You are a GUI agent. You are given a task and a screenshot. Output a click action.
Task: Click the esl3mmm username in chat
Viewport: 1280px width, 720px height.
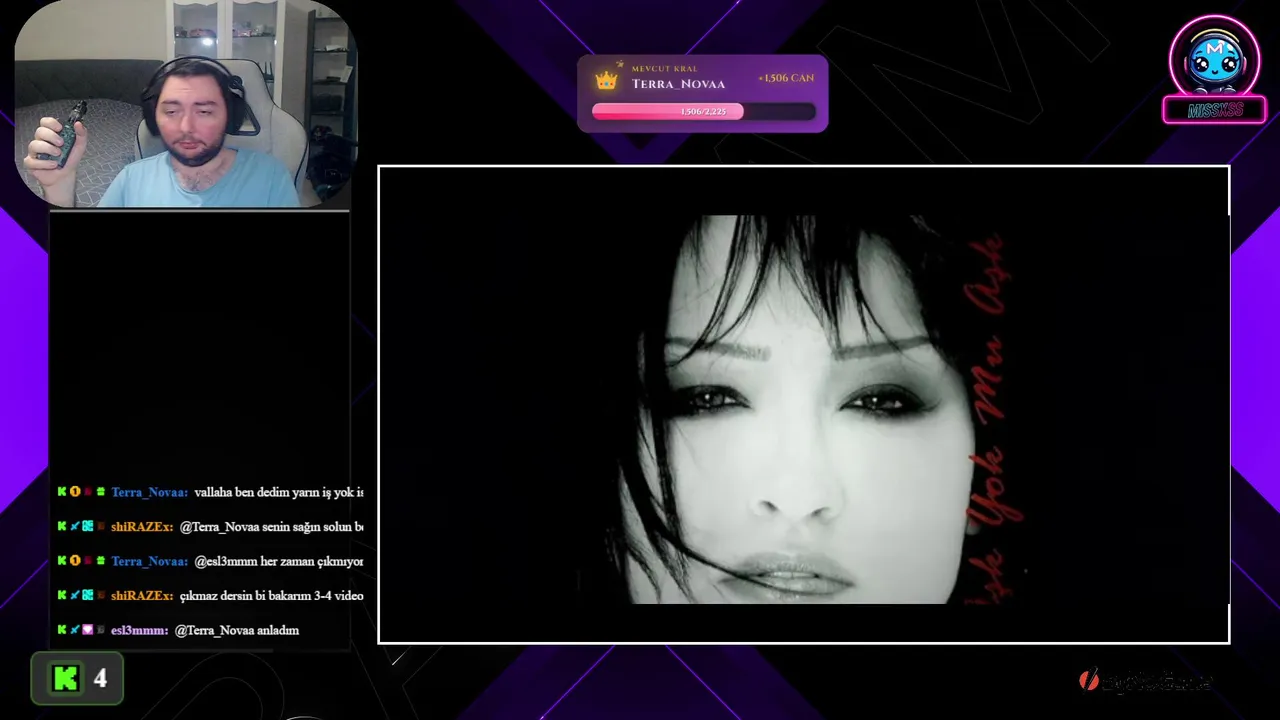(139, 630)
